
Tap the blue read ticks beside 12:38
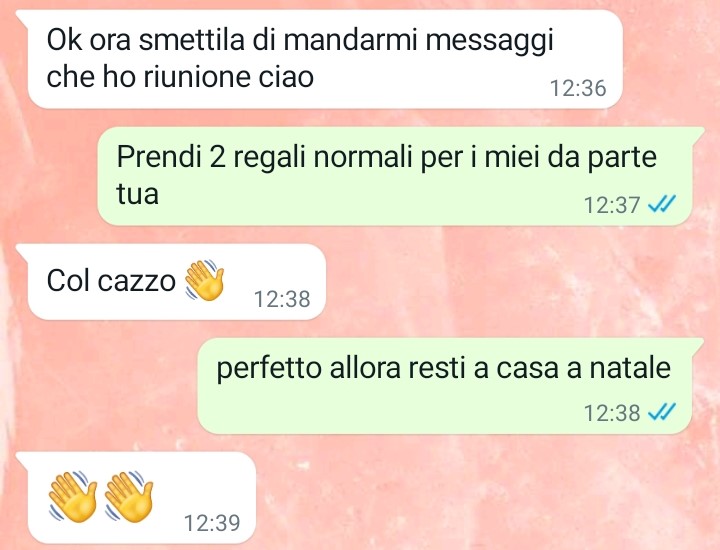(662, 412)
